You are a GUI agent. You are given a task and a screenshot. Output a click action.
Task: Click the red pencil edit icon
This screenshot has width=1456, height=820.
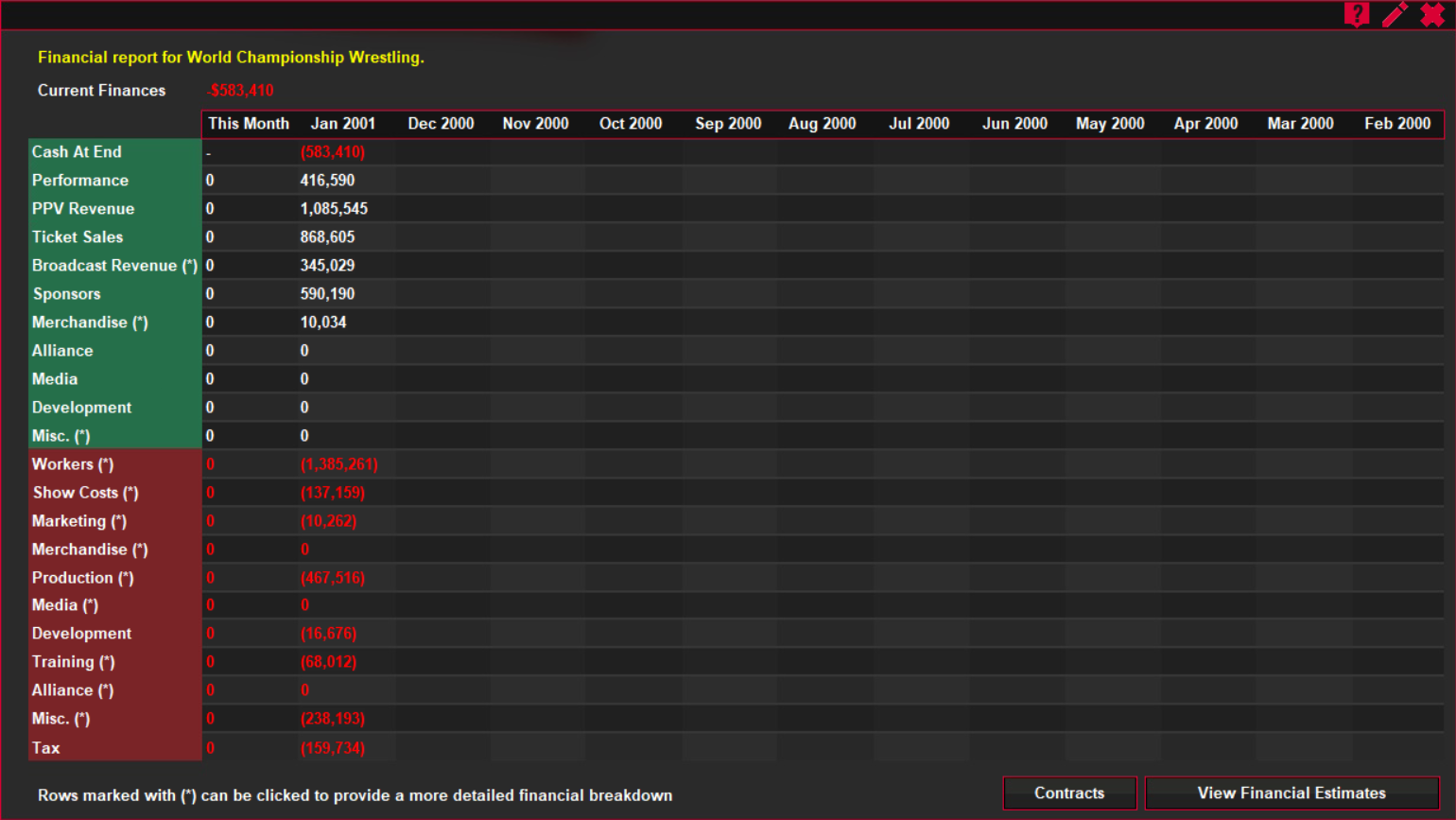click(x=1395, y=14)
